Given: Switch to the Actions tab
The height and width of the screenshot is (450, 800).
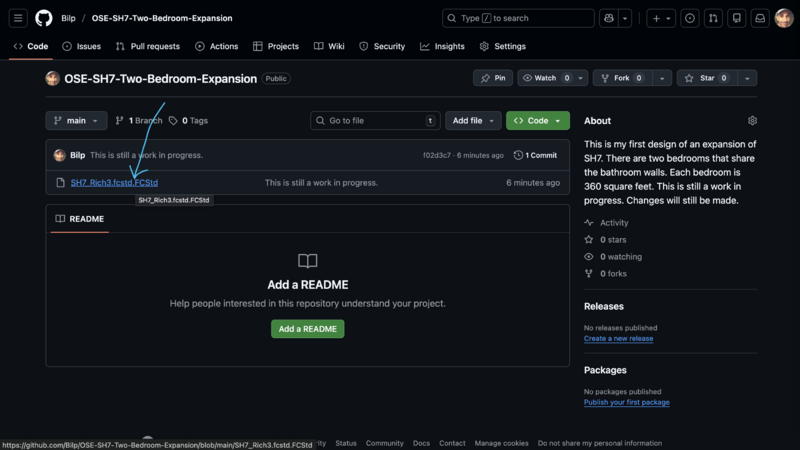Looking at the screenshot, I should tap(217, 46).
